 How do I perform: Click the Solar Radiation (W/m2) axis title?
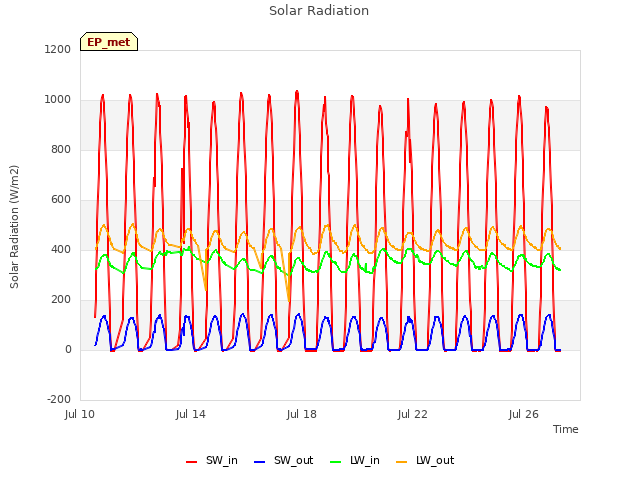tap(14, 227)
